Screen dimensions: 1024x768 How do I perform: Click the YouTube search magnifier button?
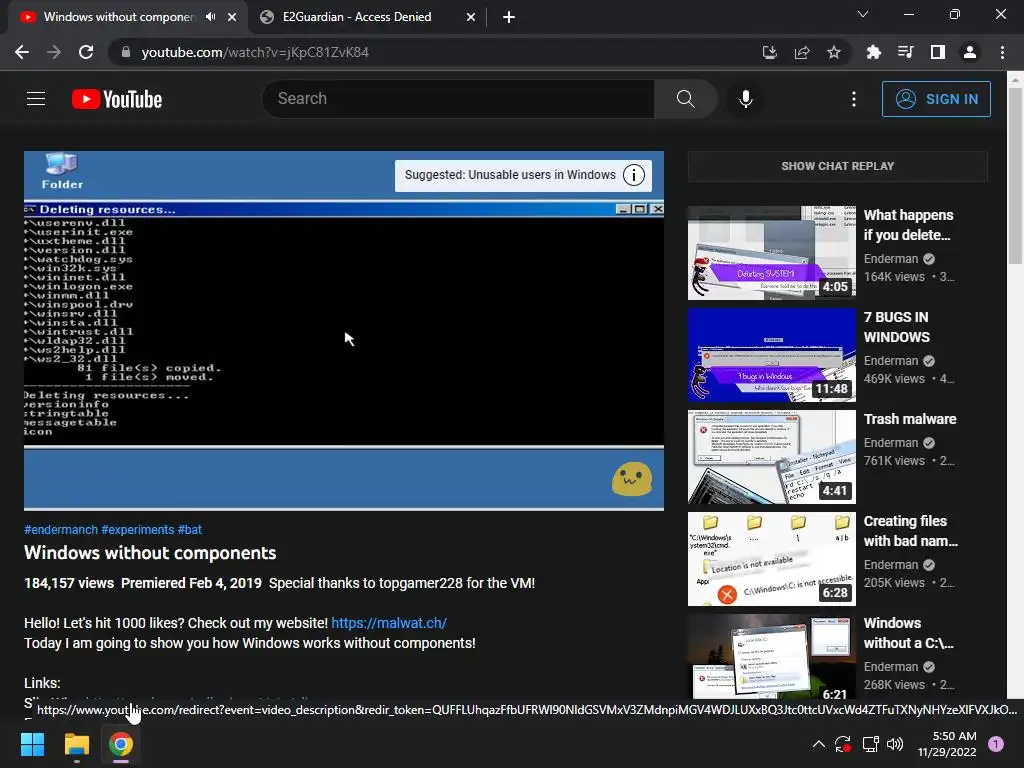pyautogui.click(x=685, y=99)
